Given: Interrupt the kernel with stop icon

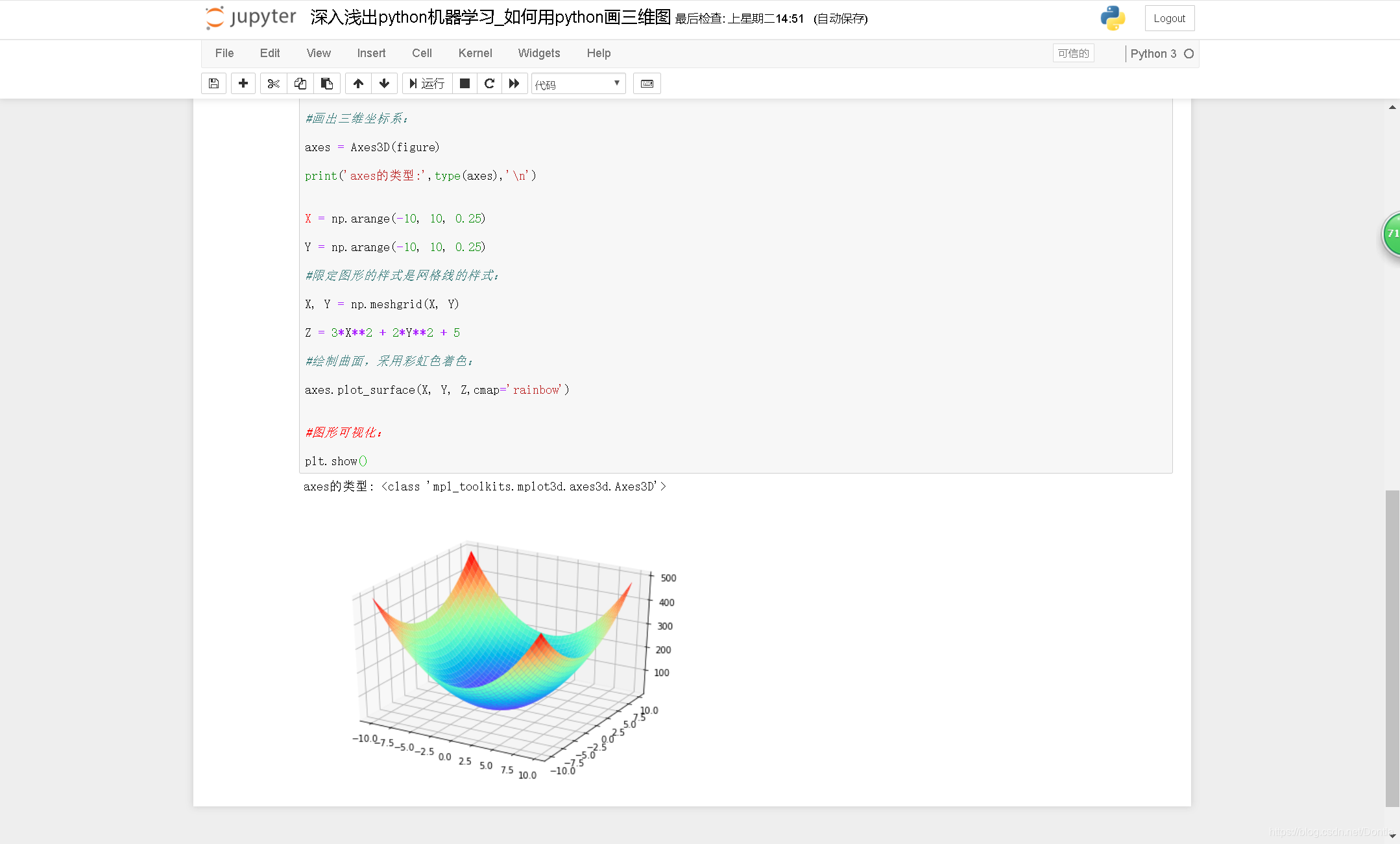Looking at the screenshot, I should point(465,84).
